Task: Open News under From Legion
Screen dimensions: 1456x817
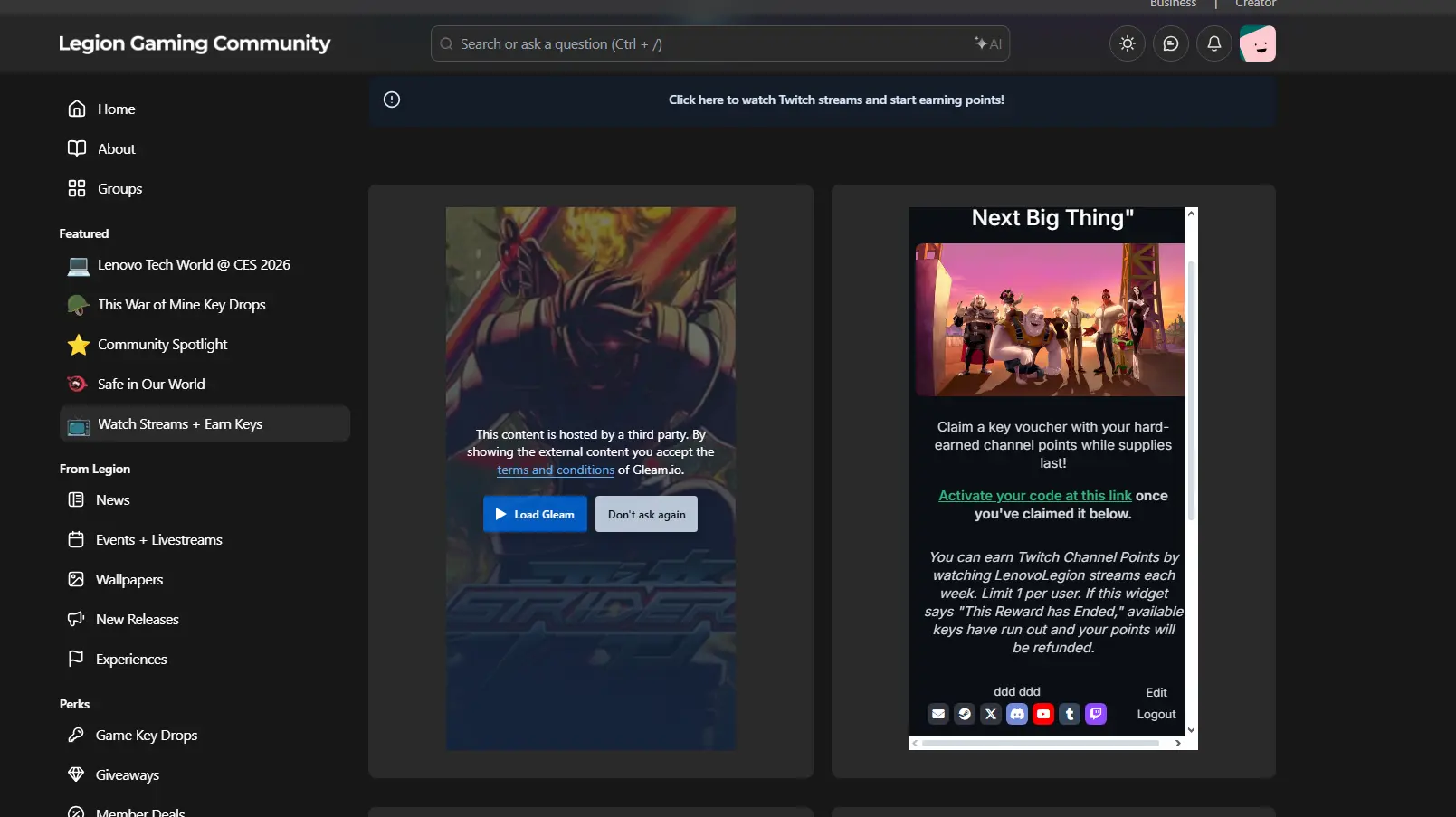Action: coord(205,499)
